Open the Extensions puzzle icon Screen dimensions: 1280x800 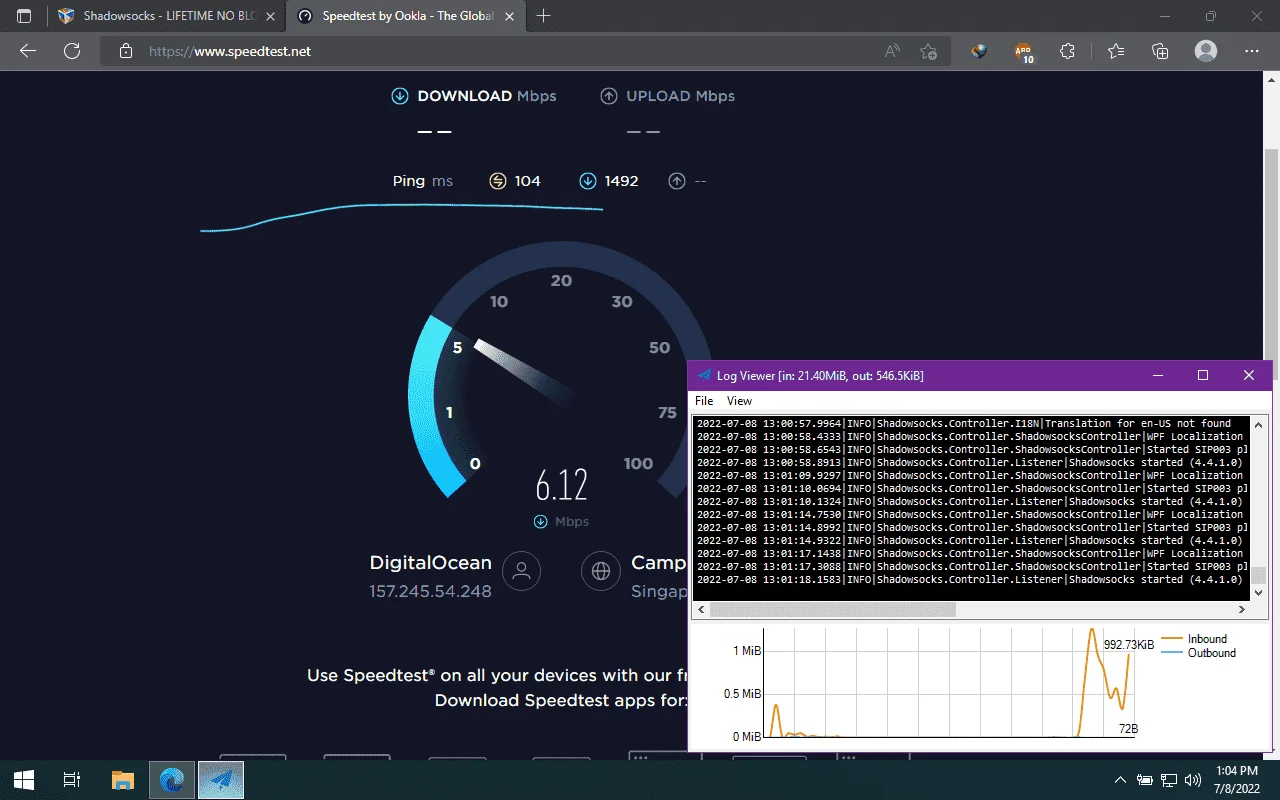pos(1068,51)
